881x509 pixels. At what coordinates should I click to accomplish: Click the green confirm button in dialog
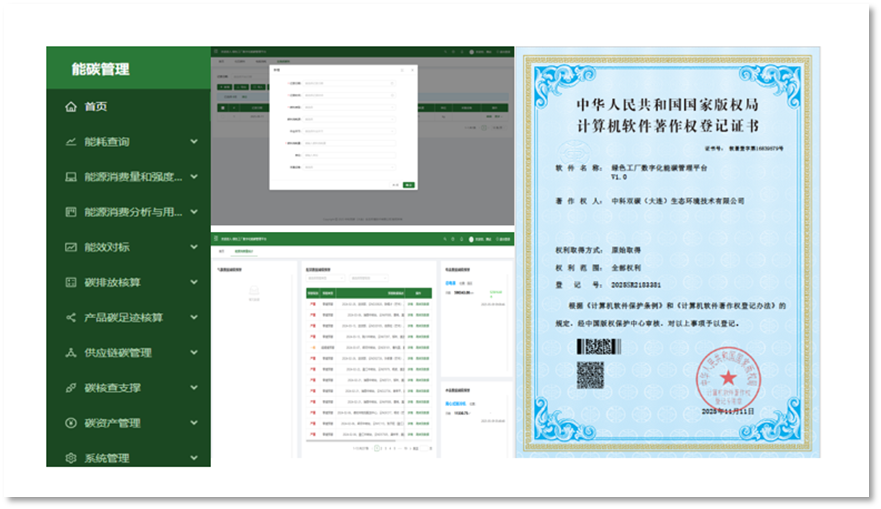(x=409, y=184)
